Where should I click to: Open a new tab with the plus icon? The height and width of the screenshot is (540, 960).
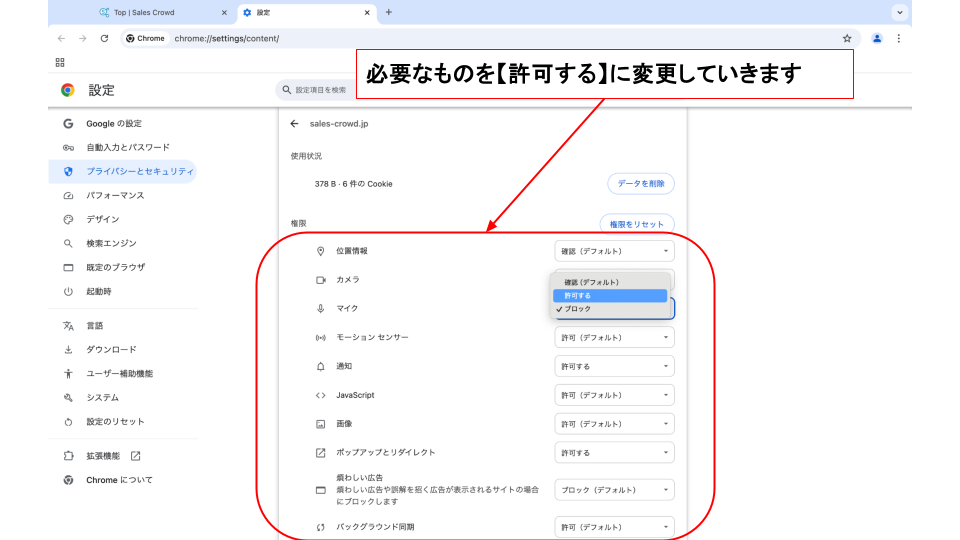click(389, 12)
